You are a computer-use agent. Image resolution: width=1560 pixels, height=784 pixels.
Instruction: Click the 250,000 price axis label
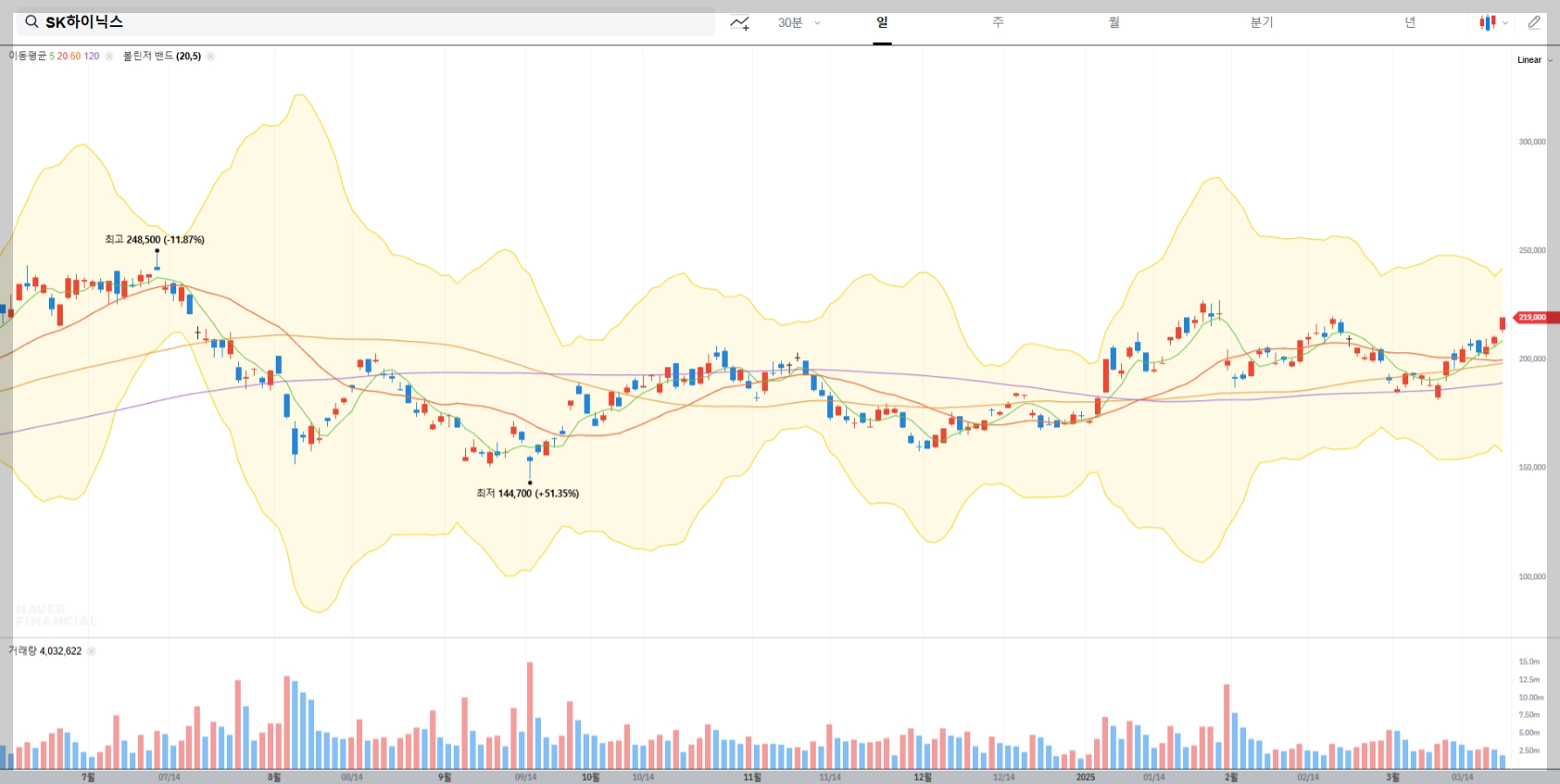tap(1532, 250)
